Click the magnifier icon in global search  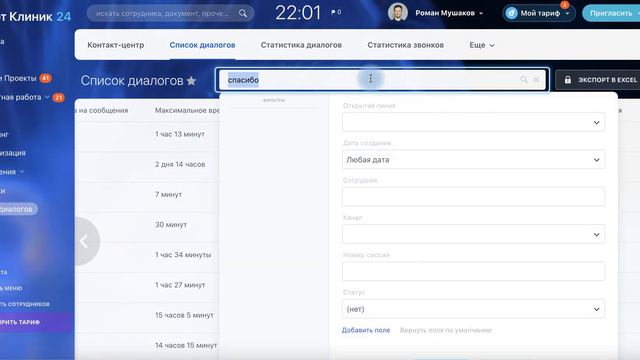(243, 13)
